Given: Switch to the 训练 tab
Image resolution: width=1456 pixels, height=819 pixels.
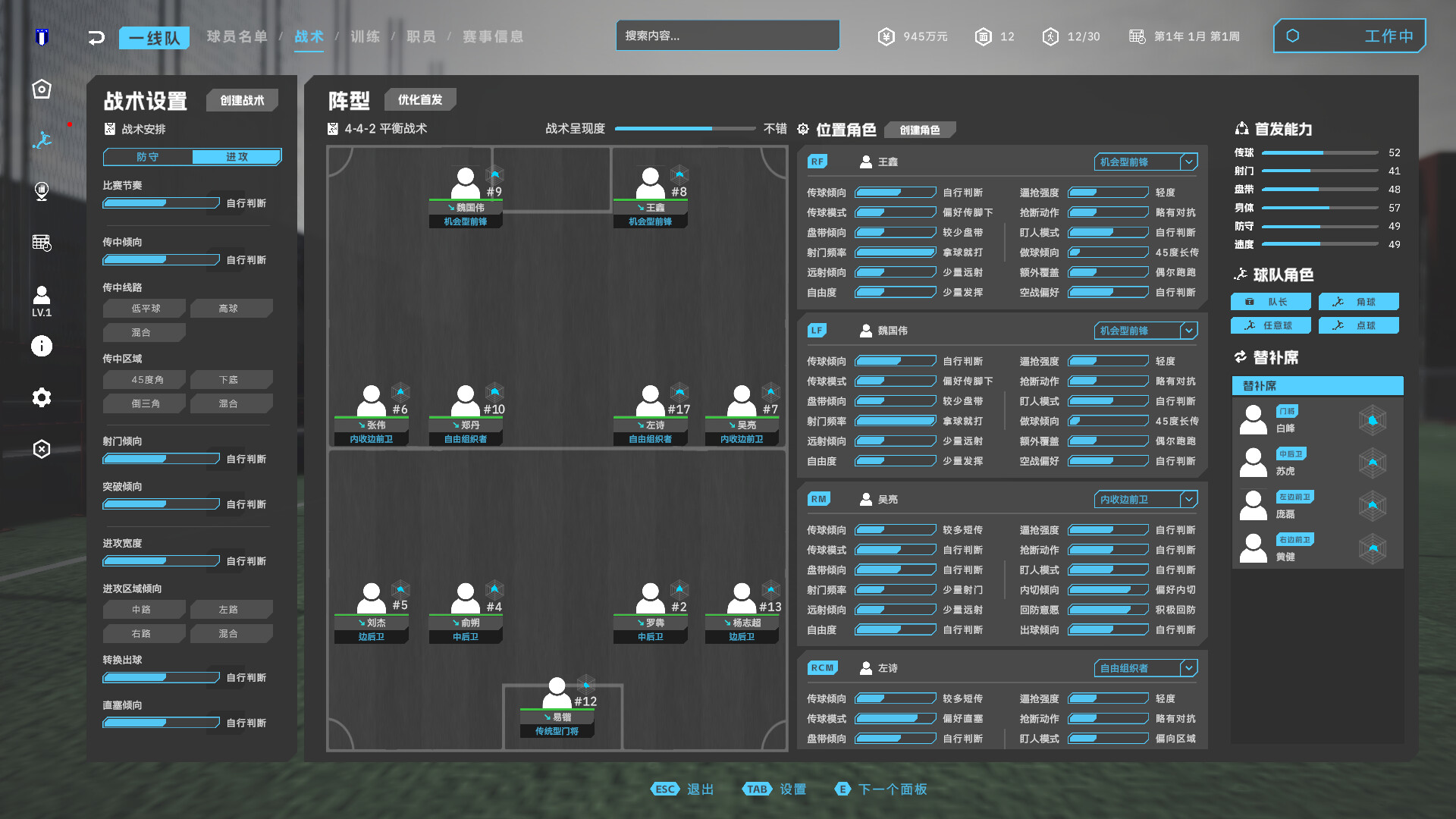Looking at the screenshot, I should click(364, 36).
